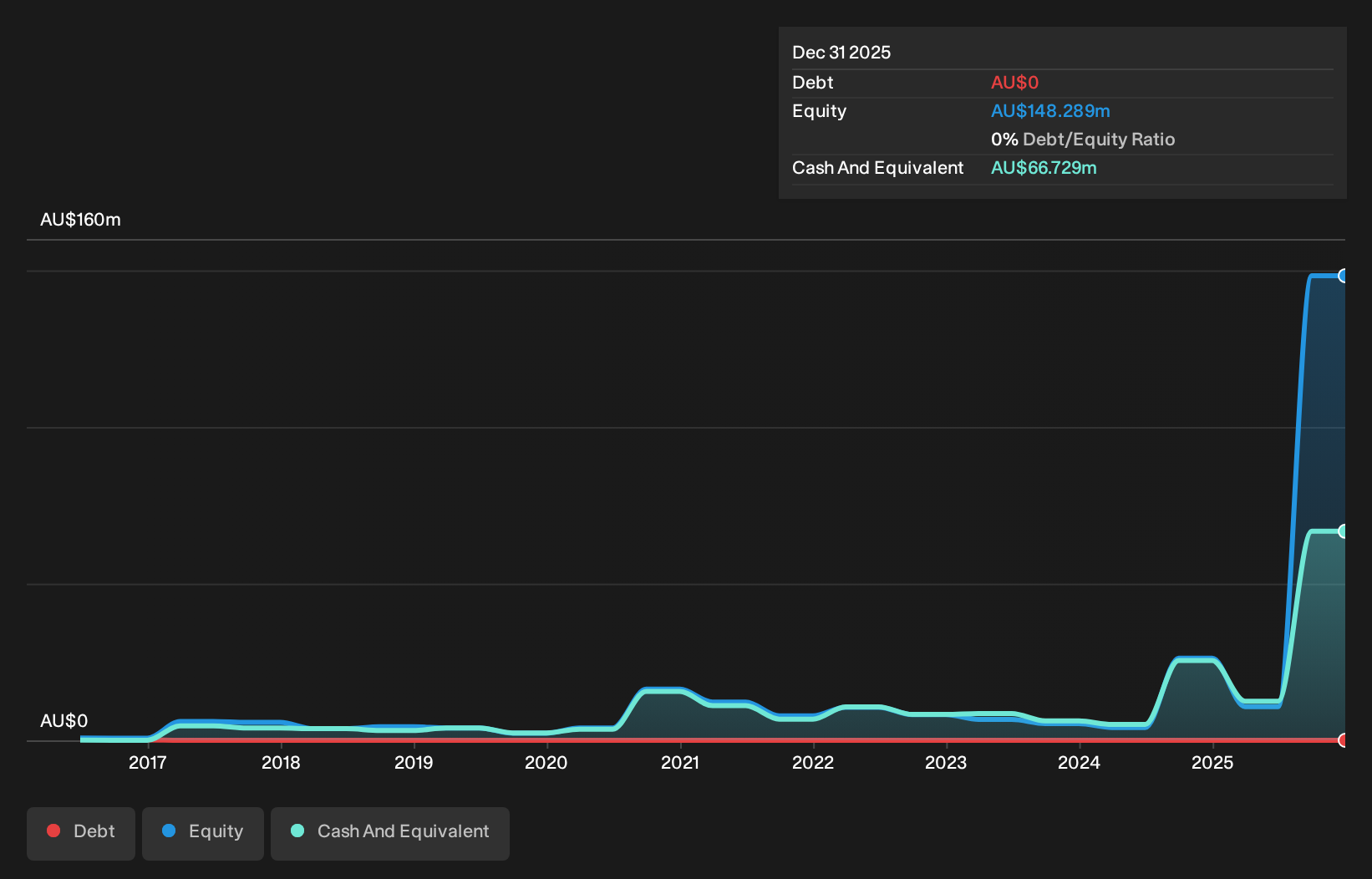Click the 2018 x-axis label

click(281, 762)
